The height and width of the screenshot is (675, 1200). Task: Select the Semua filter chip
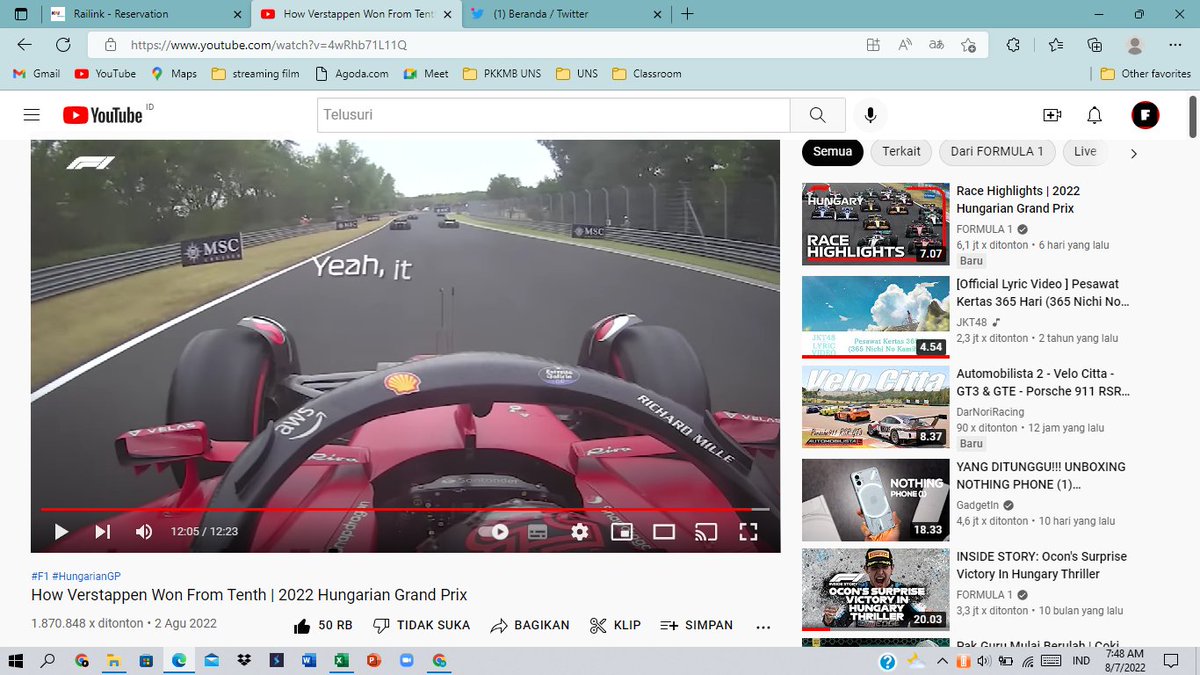click(832, 152)
